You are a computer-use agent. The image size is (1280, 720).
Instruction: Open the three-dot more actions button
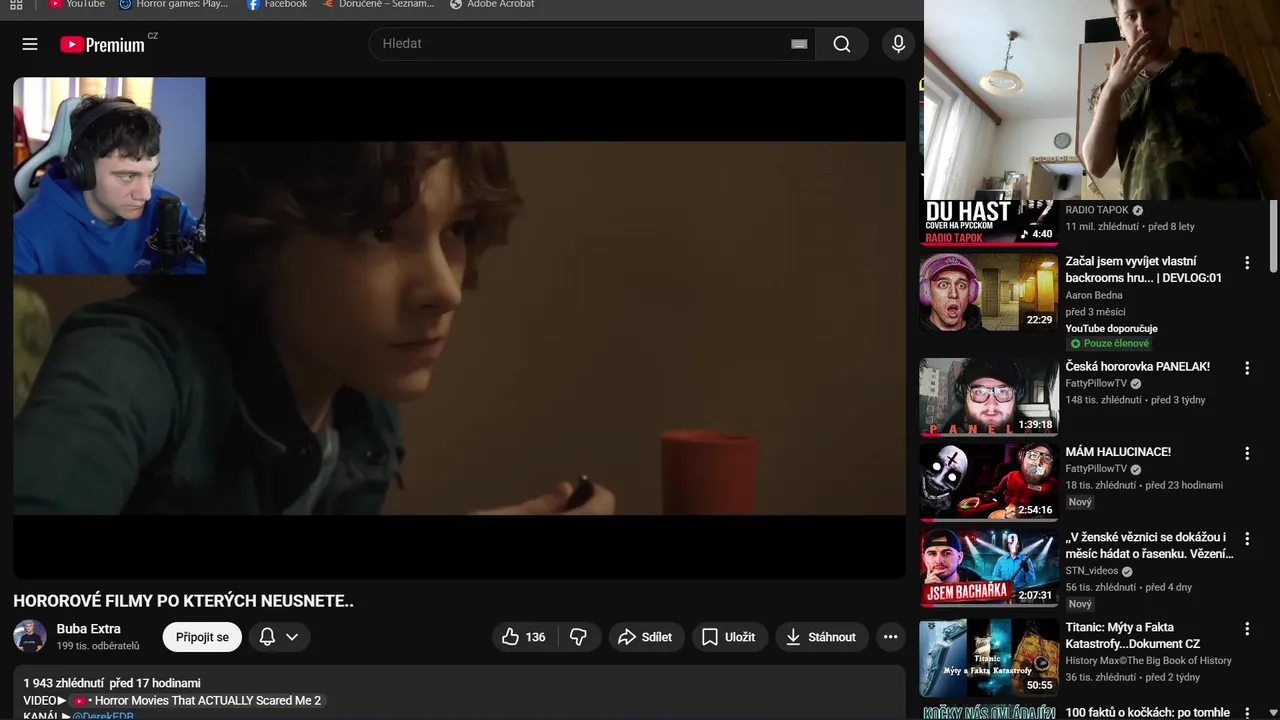point(890,637)
